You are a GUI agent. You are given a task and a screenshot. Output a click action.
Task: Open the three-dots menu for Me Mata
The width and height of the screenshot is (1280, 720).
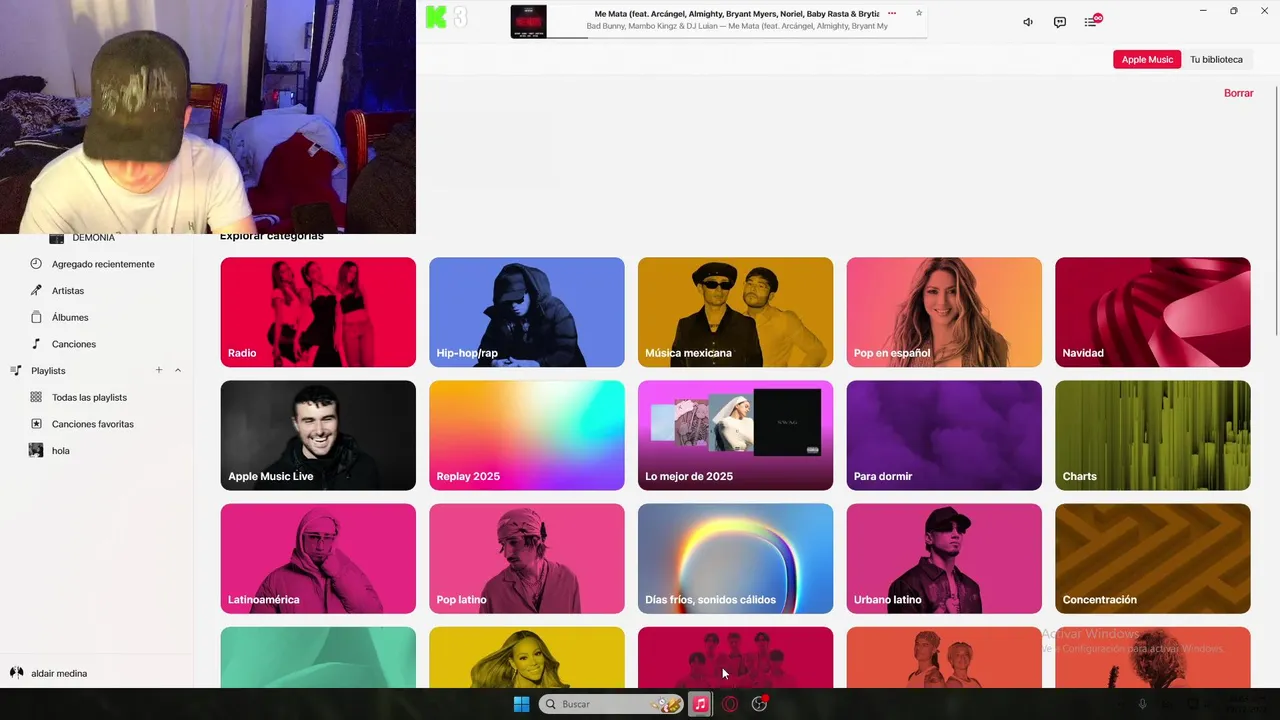point(892,13)
